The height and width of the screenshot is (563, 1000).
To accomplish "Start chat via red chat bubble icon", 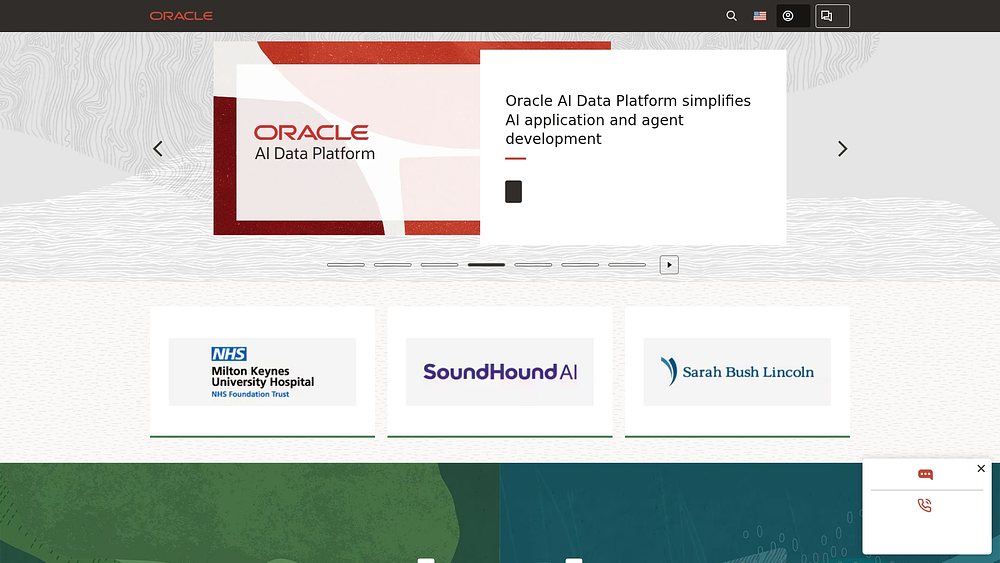I will 925,474.
